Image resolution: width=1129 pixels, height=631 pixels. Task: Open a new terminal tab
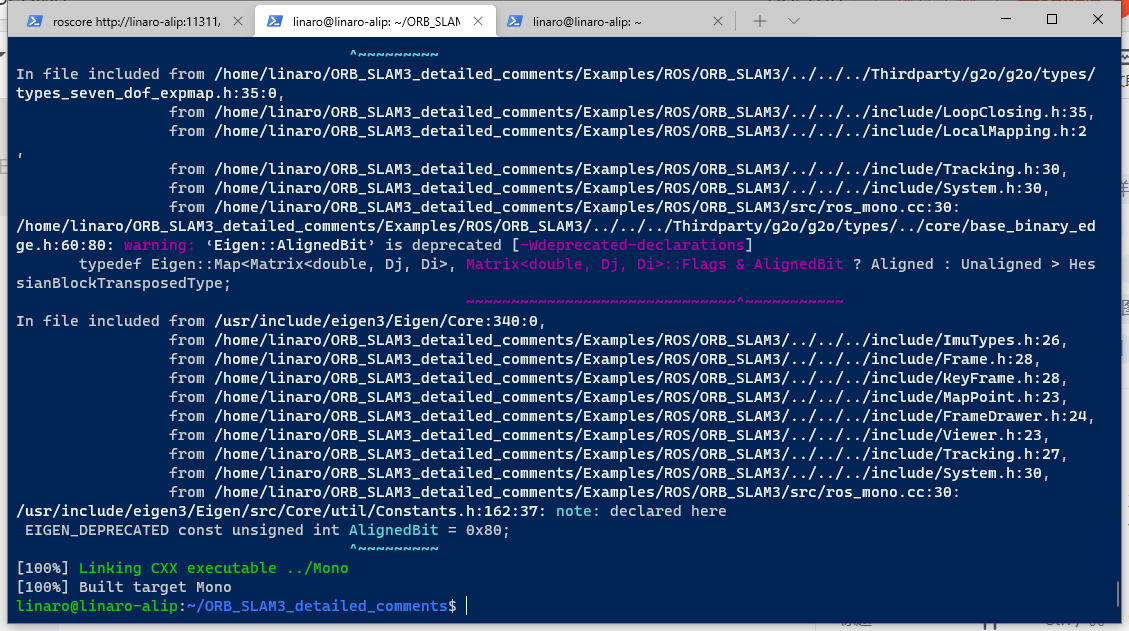(760, 22)
